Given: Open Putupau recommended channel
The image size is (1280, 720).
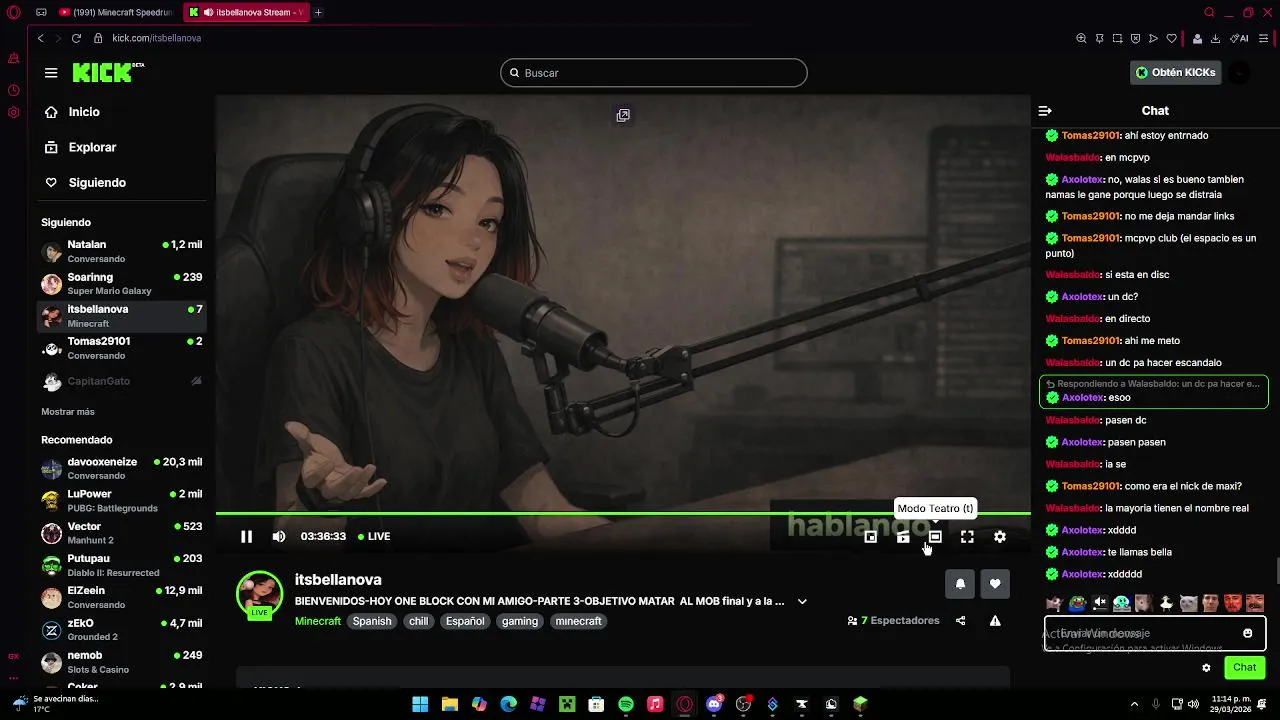Looking at the screenshot, I should 121,565.
